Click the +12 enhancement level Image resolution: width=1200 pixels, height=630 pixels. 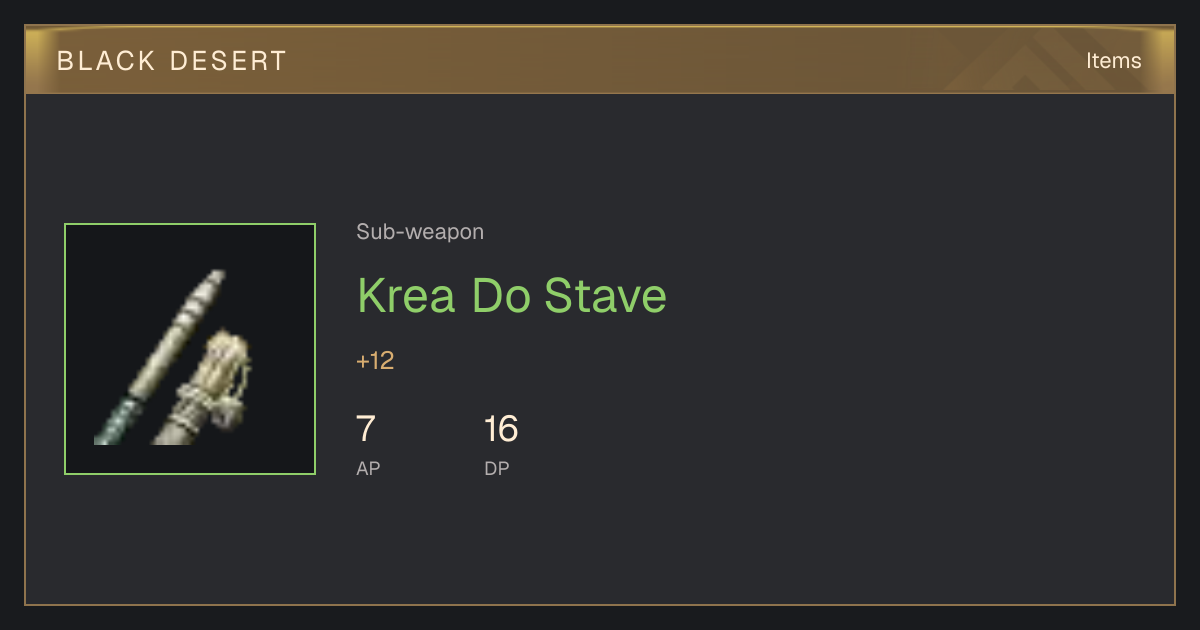[x=375, y=361]
